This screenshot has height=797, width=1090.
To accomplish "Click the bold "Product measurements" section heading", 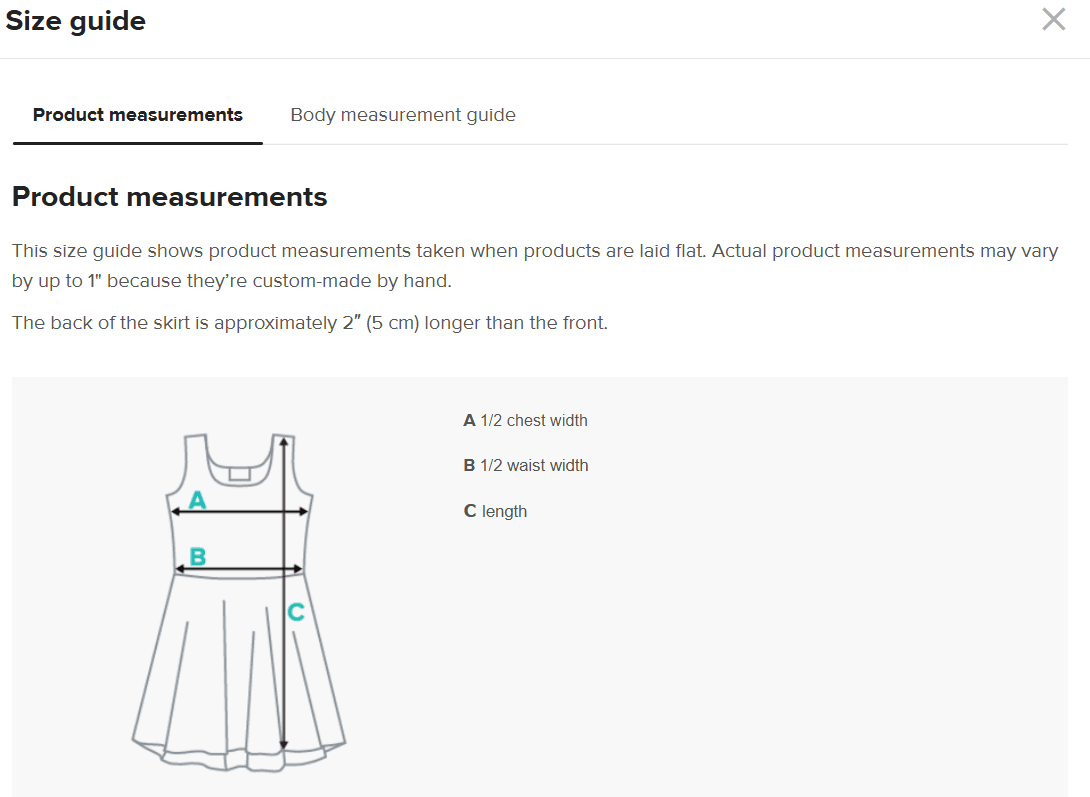I will point(169,197).
